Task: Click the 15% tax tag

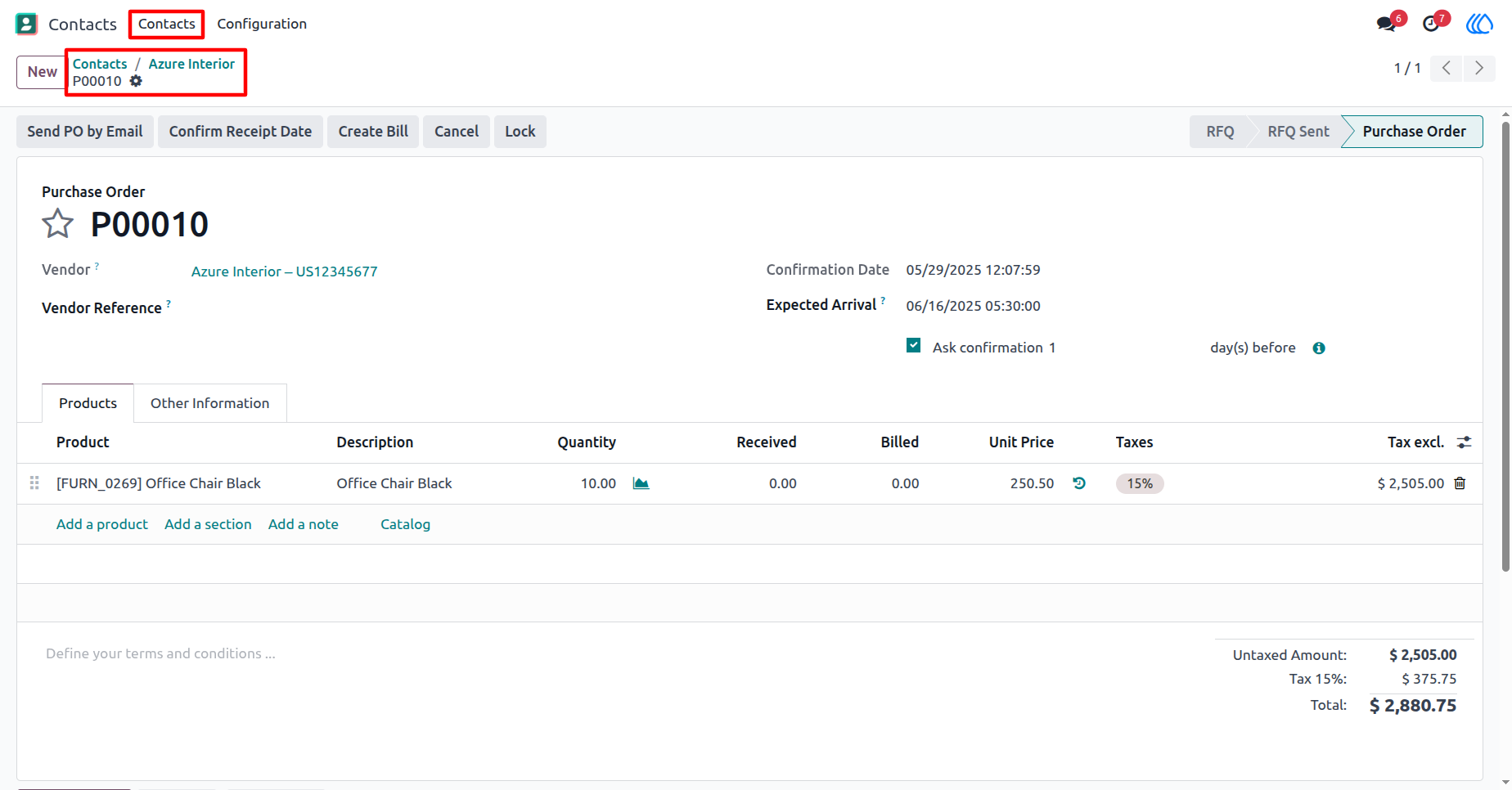Action: click(x=1140, y=483)
